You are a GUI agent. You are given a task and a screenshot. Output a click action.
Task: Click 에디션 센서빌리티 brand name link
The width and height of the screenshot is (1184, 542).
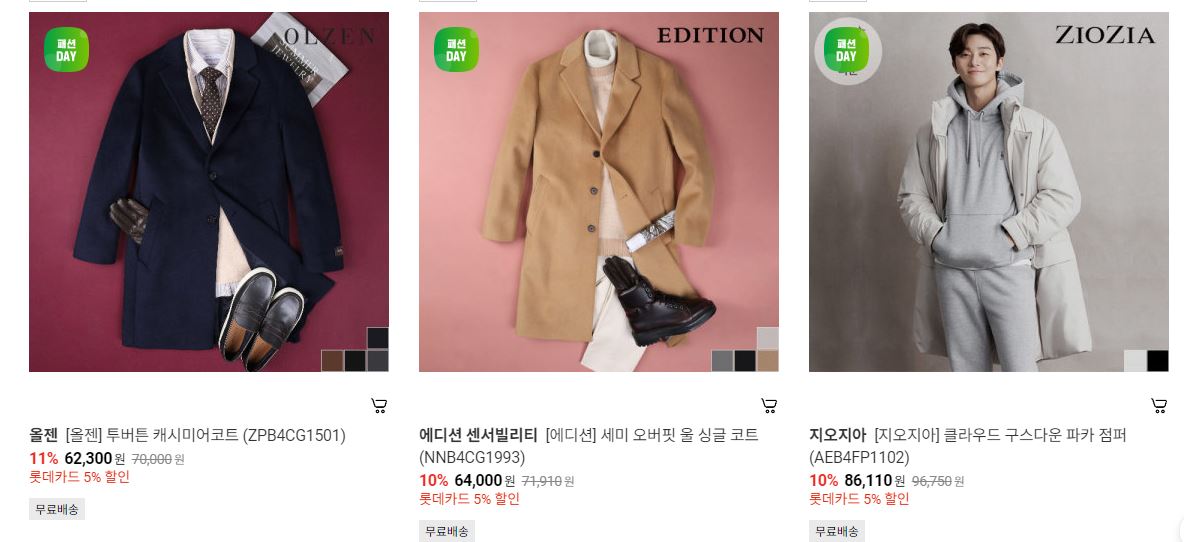pyautogui.click(x=478, y=436)
